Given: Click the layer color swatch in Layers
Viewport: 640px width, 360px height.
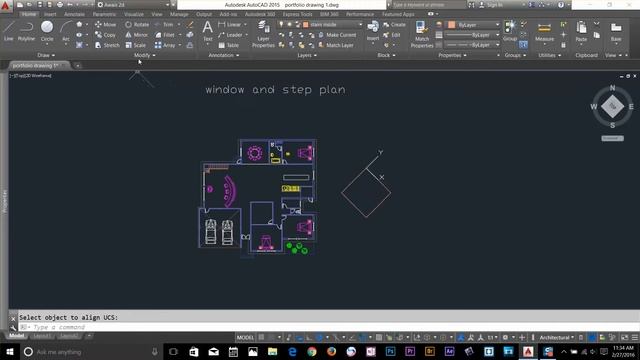Looking at the screenshot, I should 306,24.
